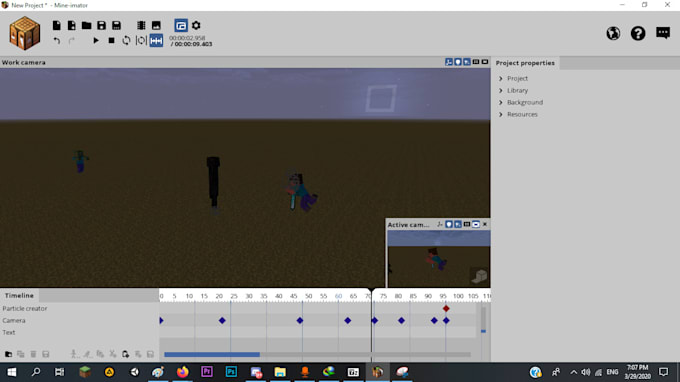Image resolution: width=680 pixels, height=382 pixels.
Task: Open settings with the gear icon
Action: pyautogui.click(x=196, y=26)
